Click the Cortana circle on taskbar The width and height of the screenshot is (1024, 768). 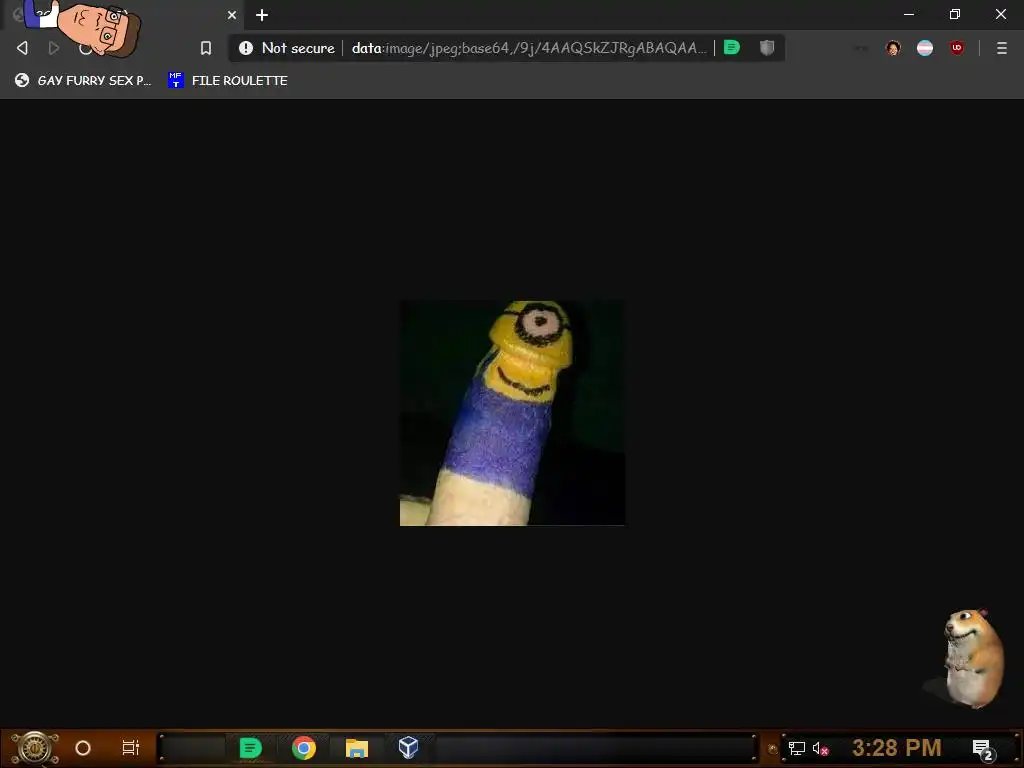[x=83, y=748]
